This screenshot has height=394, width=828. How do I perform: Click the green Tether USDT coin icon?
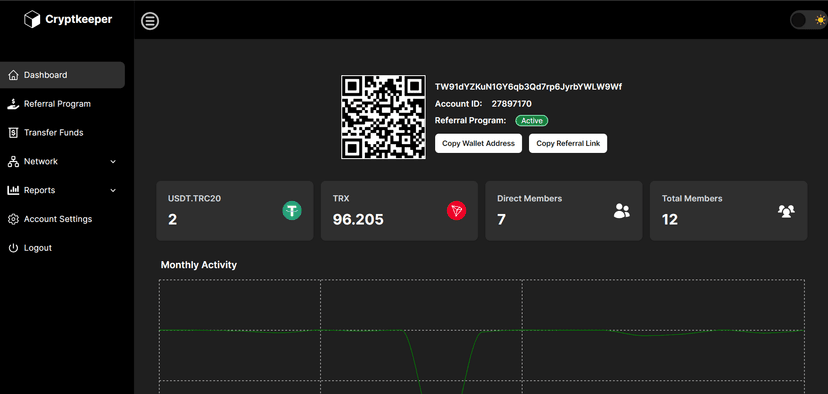point(291,211)
